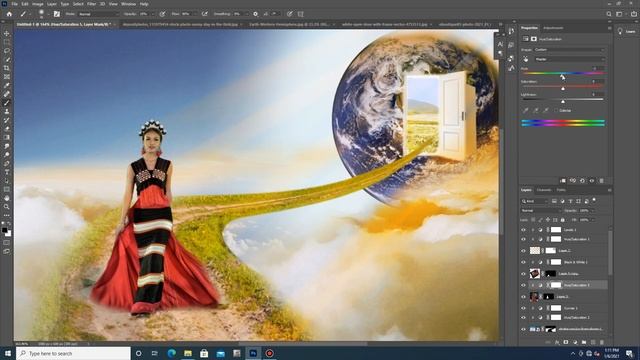This screenshot has width=640, height=360.
Task: Create new fill or adjustment layer icon
Action: pos(575,342)
